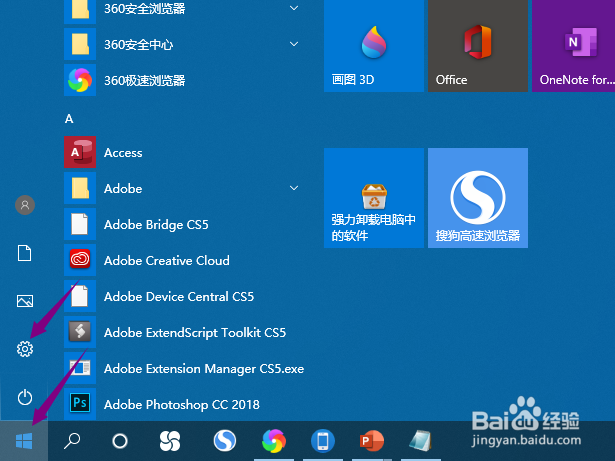This screenshot has height=461, width=615.
Task: Click the Adobe folder icon
Action: (80, 188)
